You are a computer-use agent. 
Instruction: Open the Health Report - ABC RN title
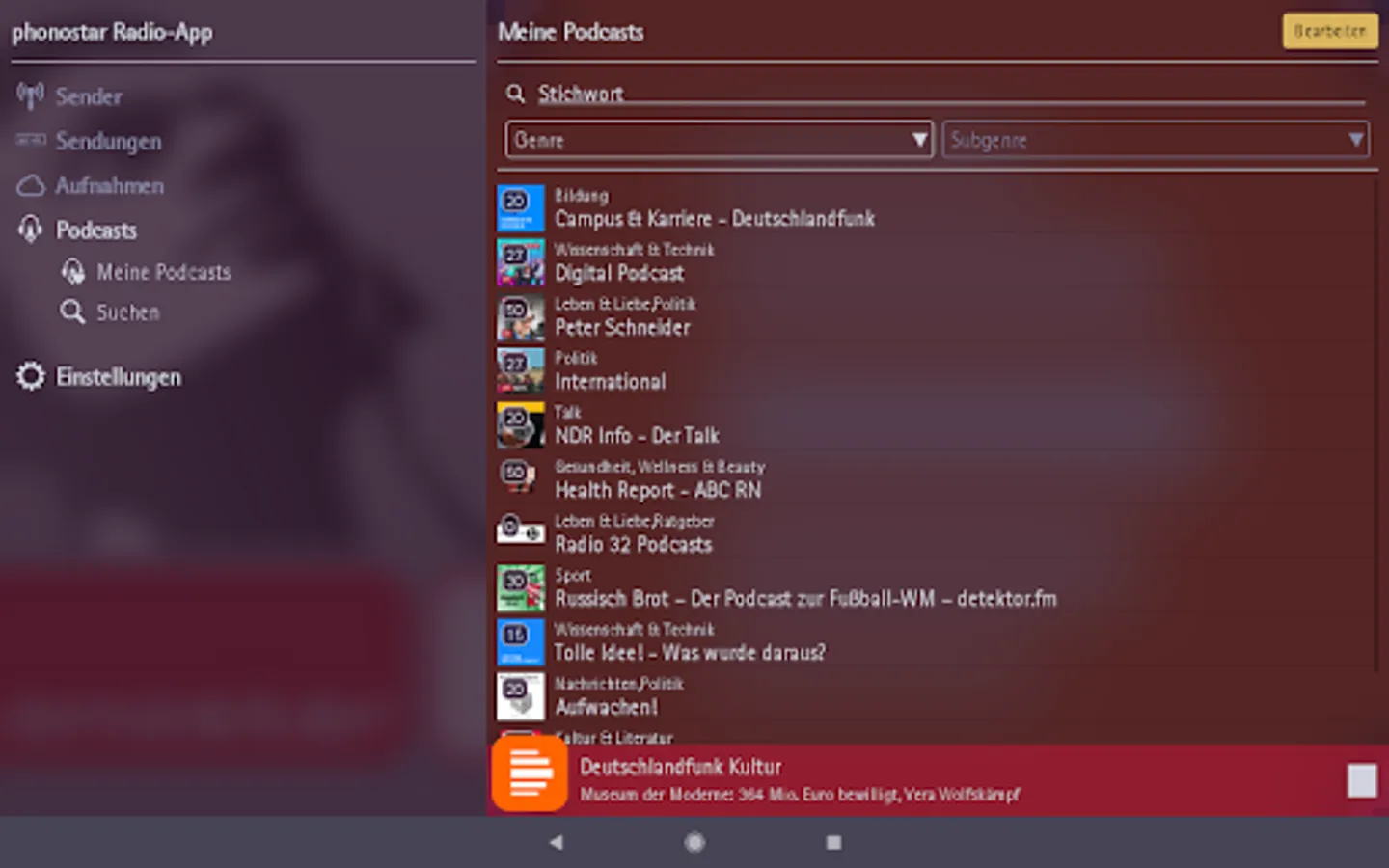coord(658,490)
